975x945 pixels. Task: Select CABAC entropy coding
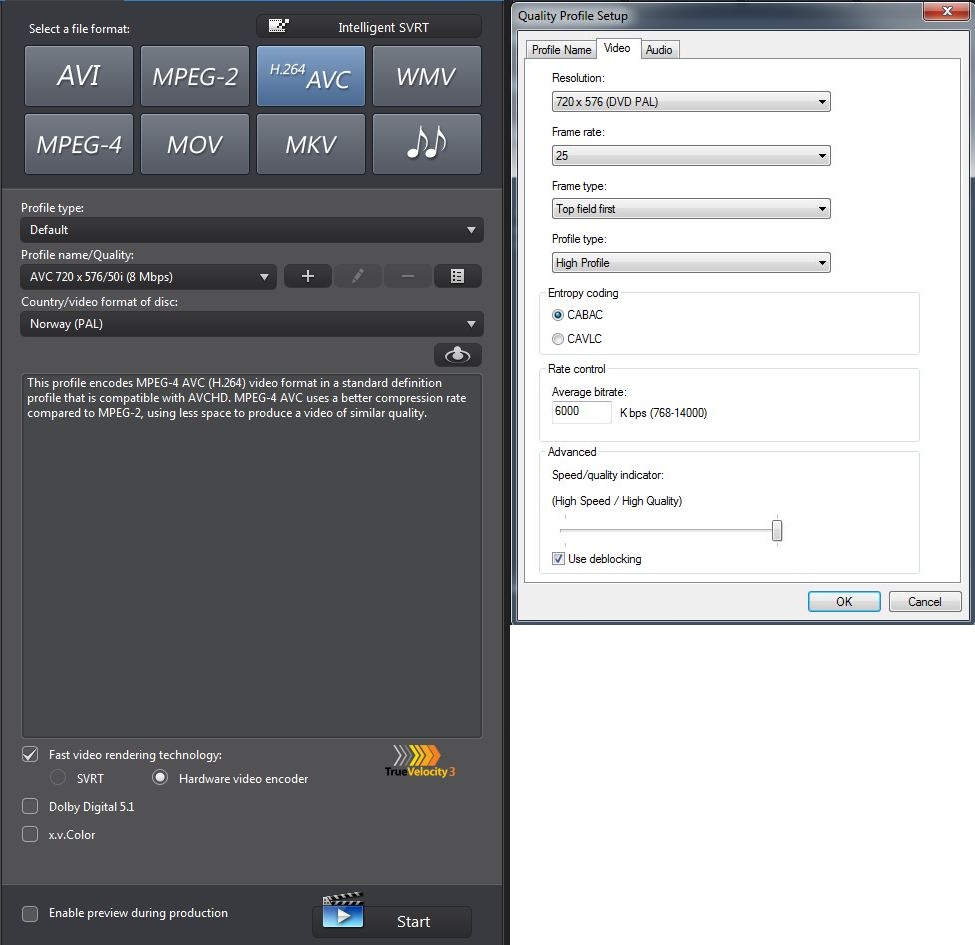558,315
